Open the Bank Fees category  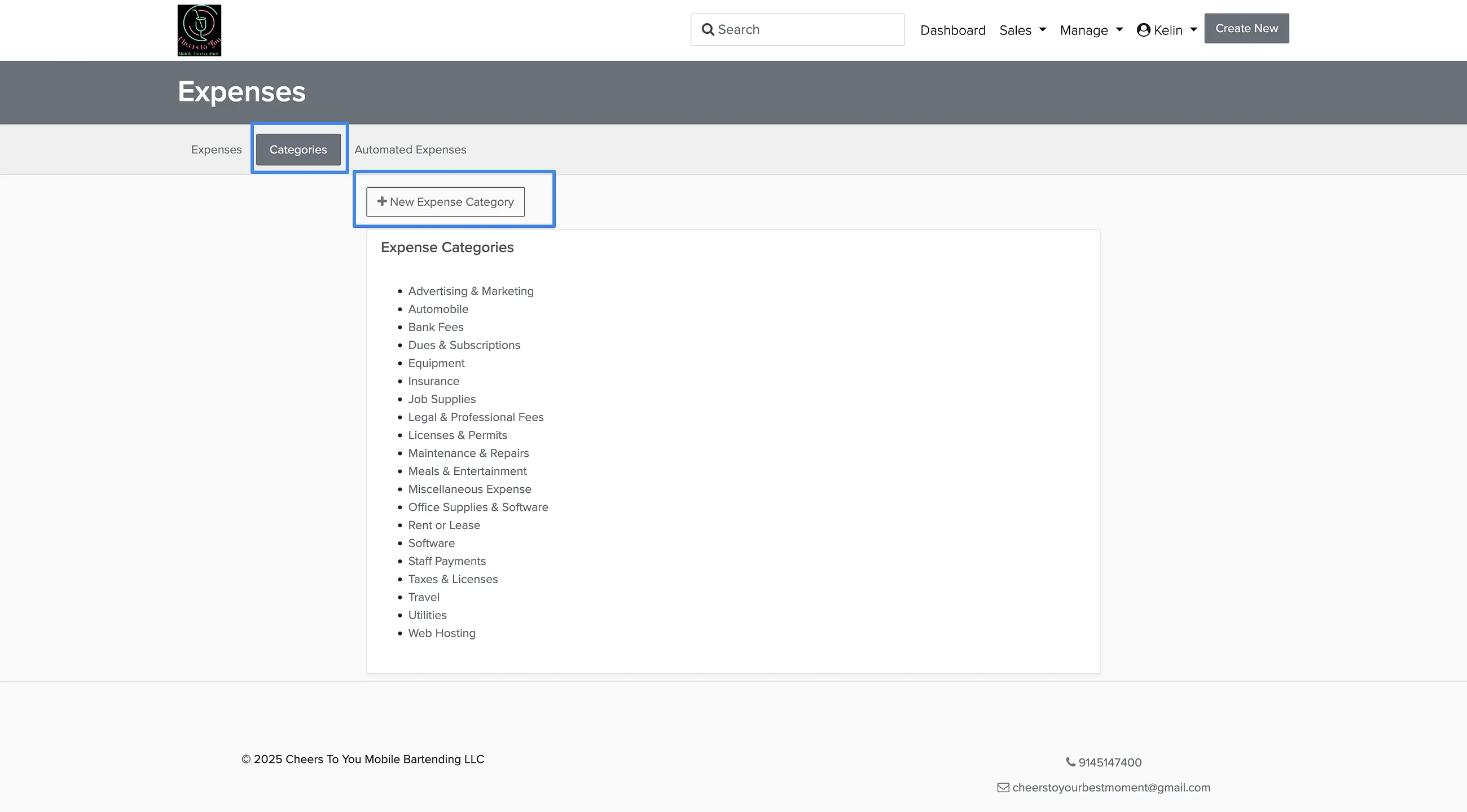(436, 327)
